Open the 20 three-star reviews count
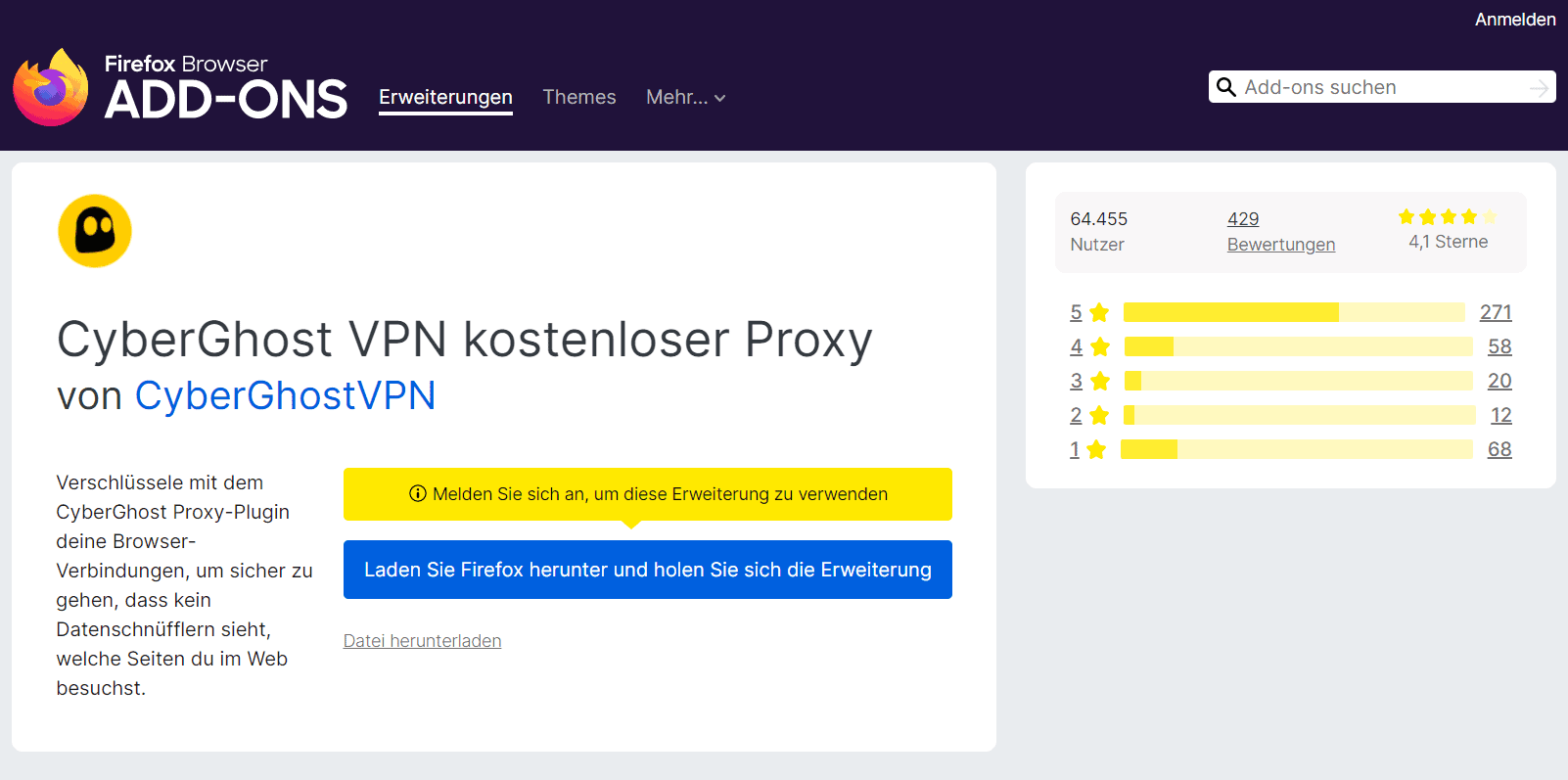This screenshot has height=780, width=1568. click(1499, 381)
